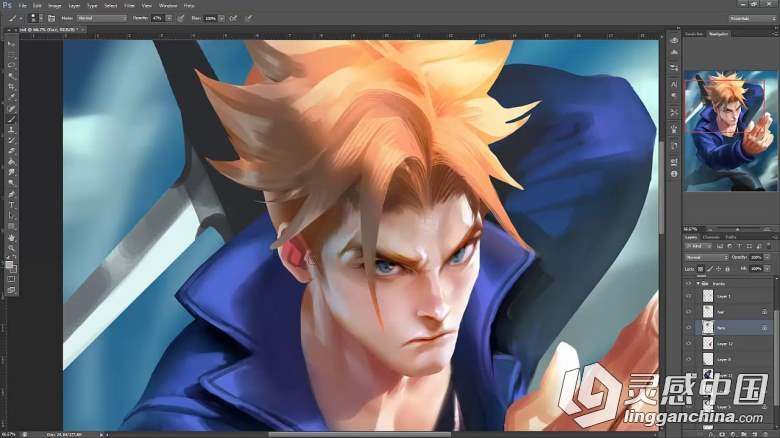Switch to the Channels tab

711,237
